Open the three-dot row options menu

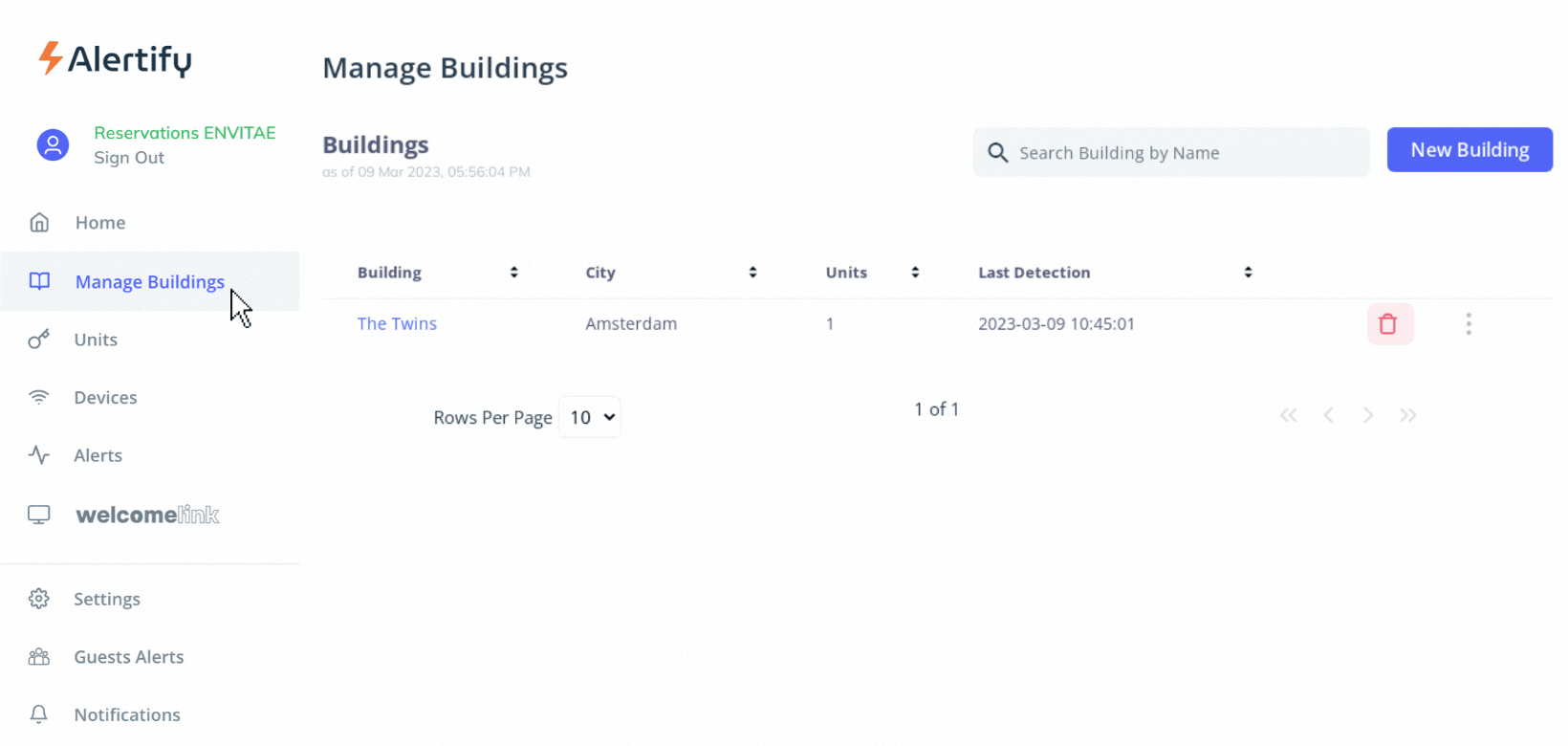(x=1469, y=324)
